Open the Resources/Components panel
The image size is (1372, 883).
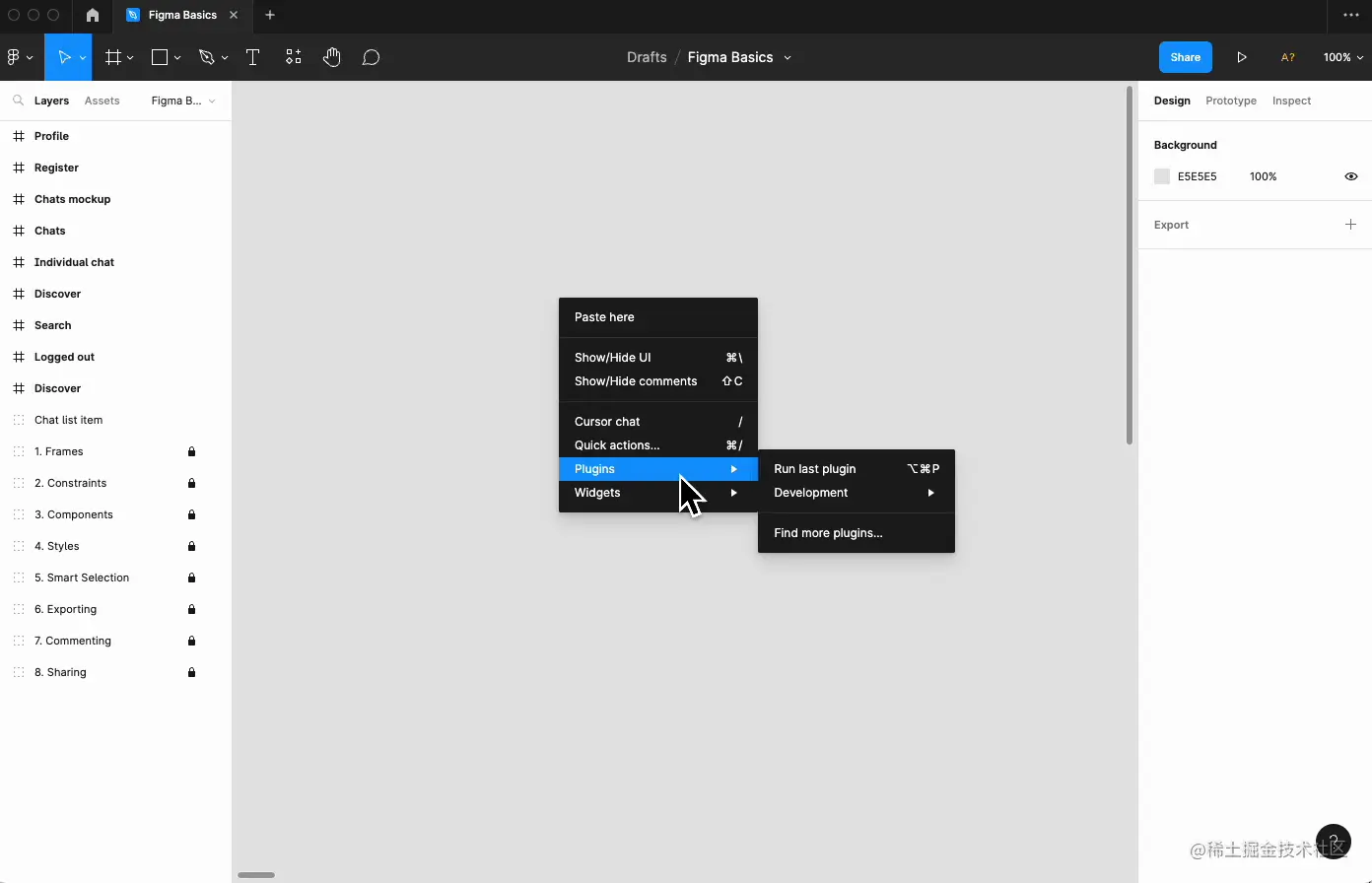293,56
